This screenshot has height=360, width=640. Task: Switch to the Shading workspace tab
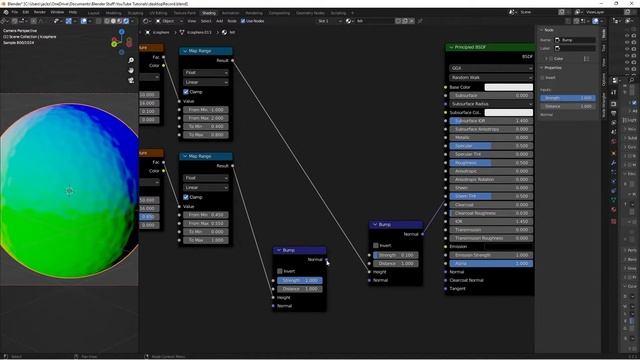point(209,13)
